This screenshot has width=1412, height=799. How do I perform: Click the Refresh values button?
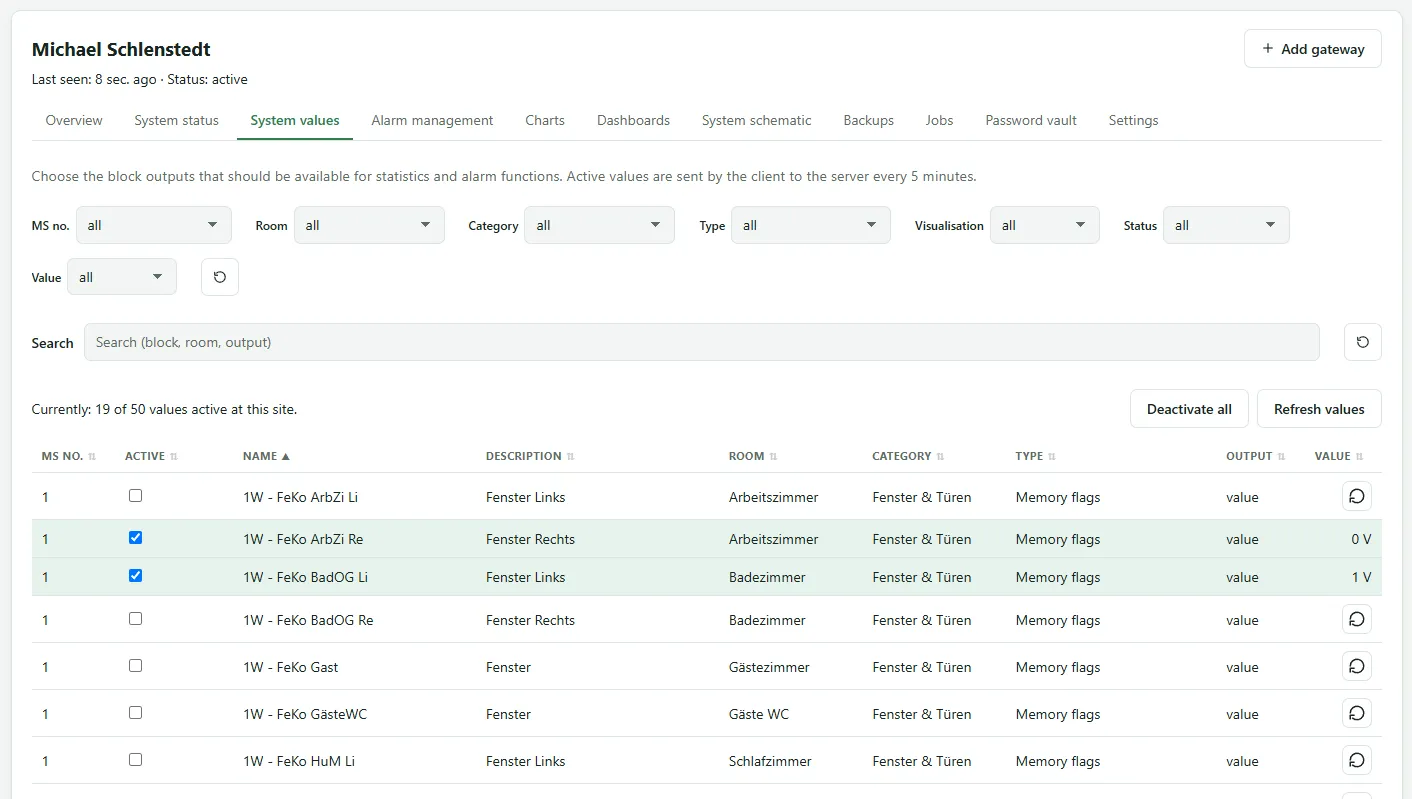1319,409
